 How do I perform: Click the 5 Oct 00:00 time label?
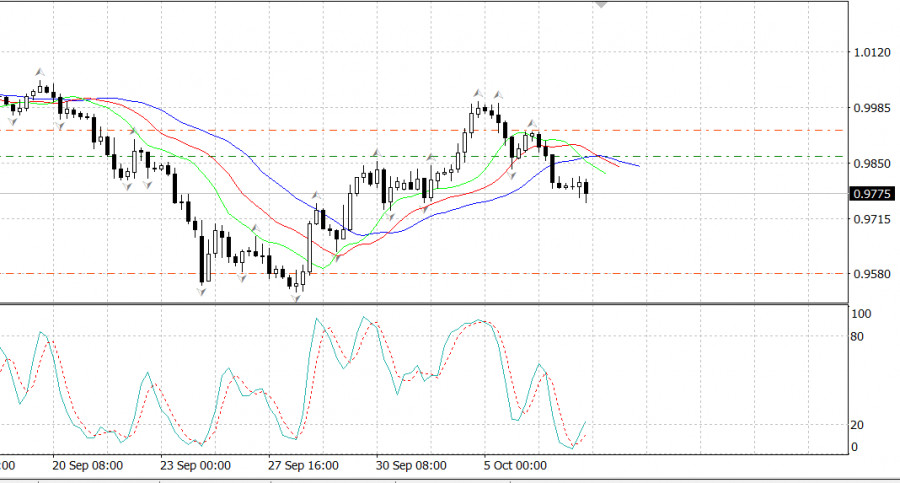[517, 466]
